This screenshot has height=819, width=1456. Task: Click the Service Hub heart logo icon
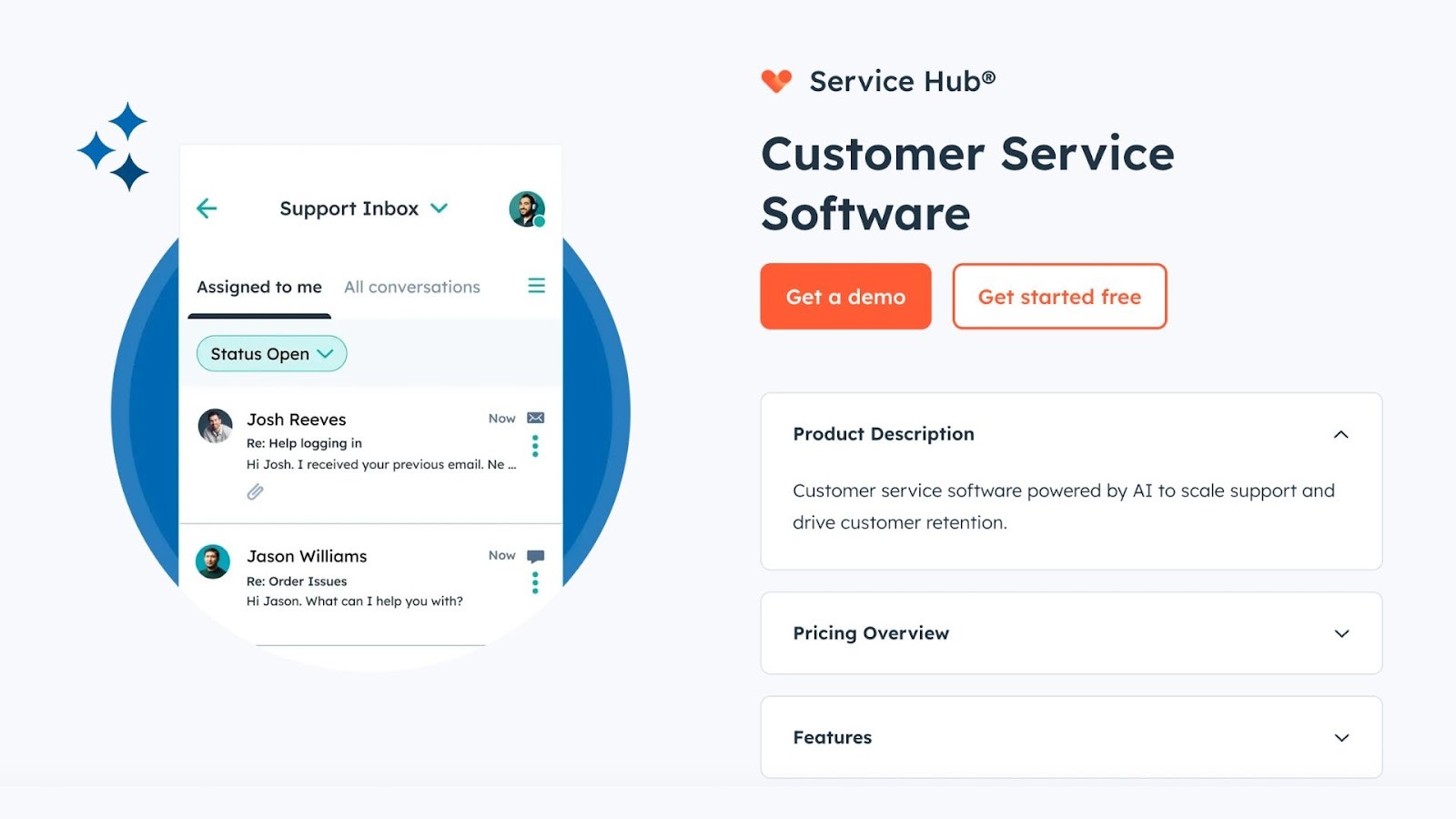click(775, 81)
